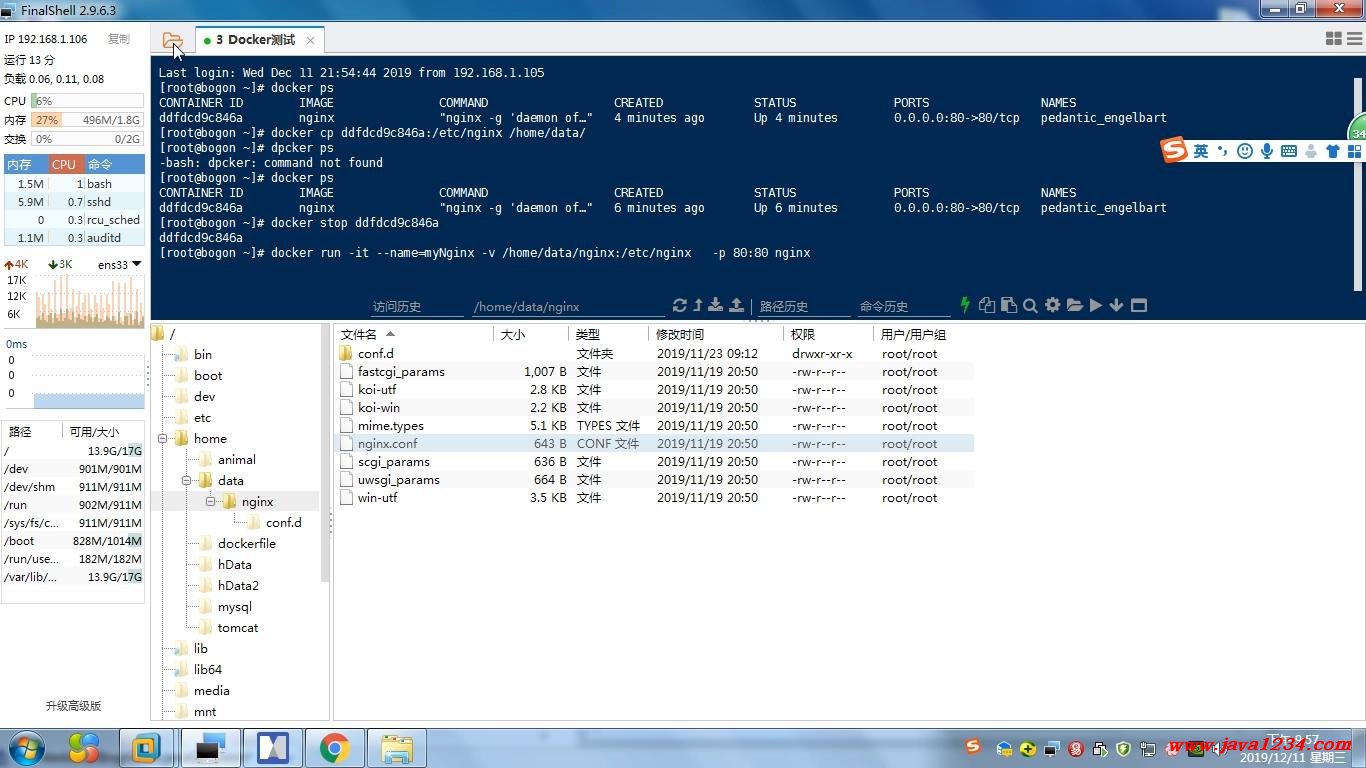
Task: Click the 升级高级版 upgrade link
Action: click(x=73, y=705)
